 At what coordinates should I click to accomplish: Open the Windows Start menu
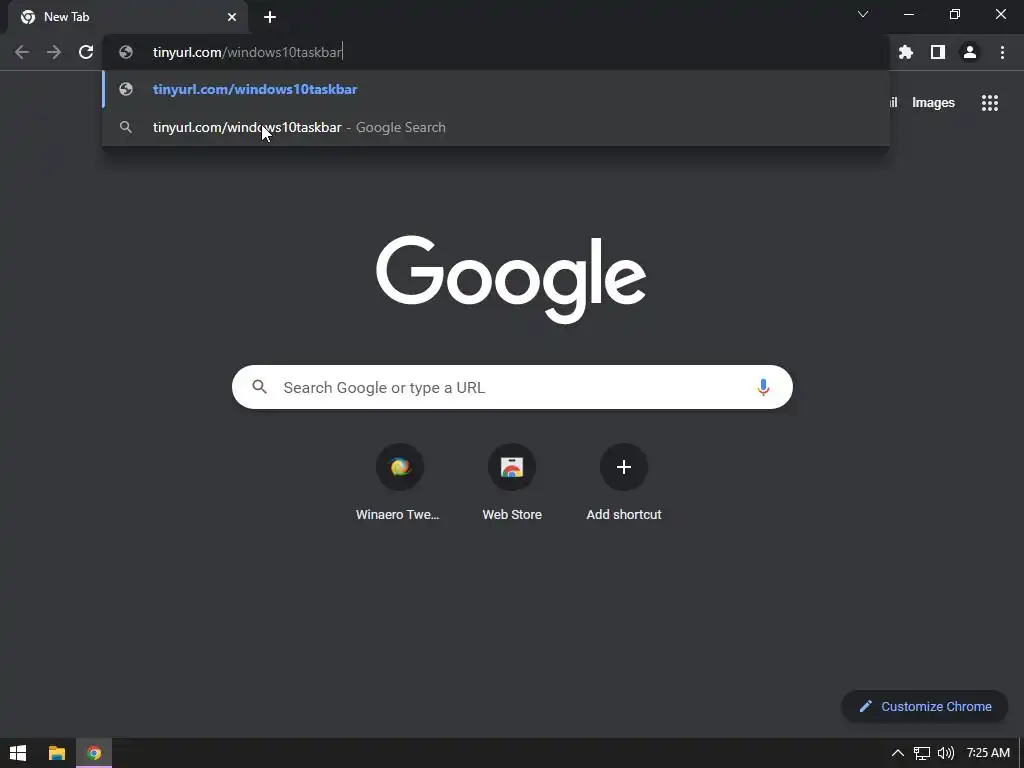point(18,753)
